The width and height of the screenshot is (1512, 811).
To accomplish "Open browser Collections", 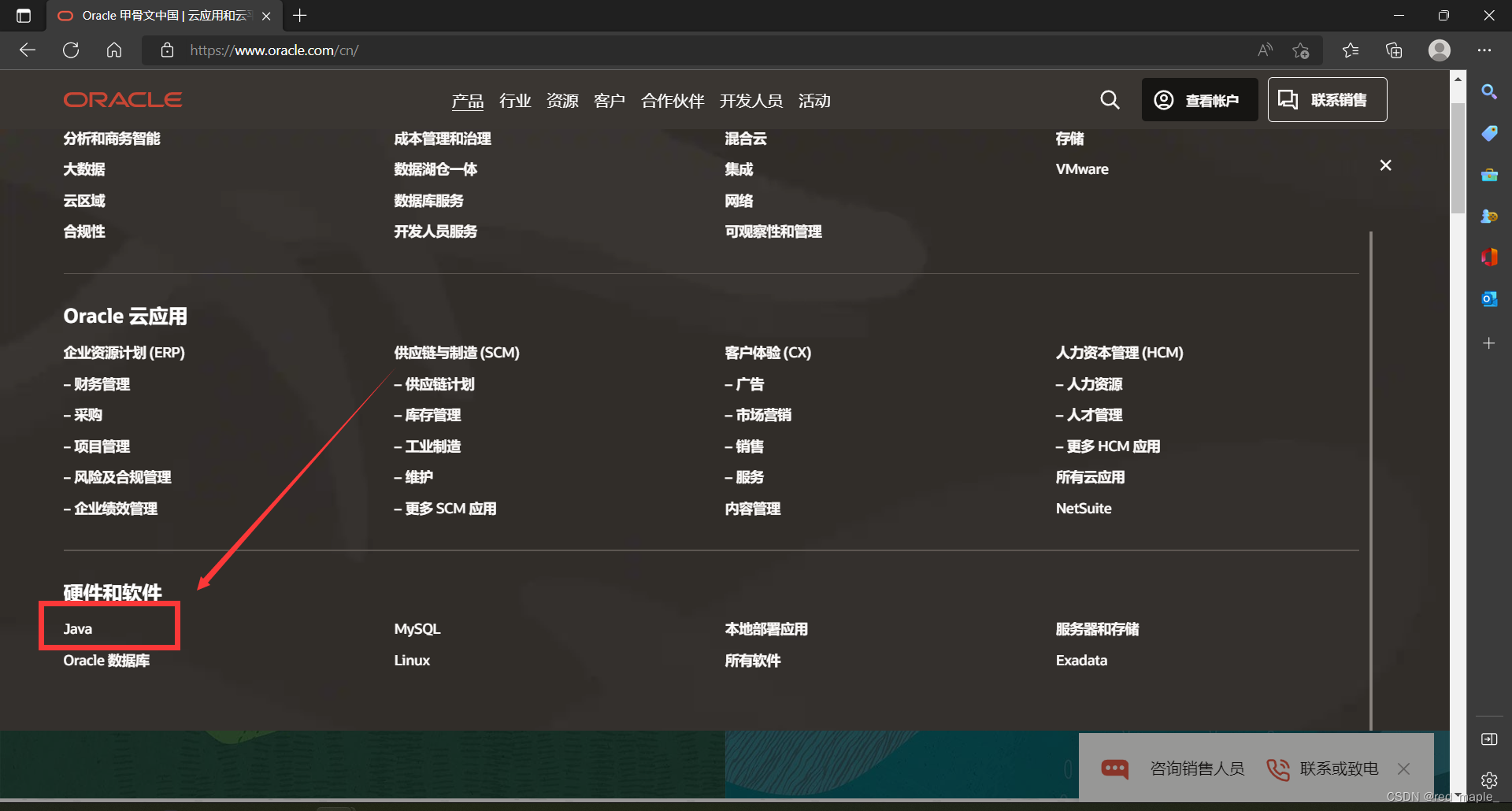I will click(1394, 50).
